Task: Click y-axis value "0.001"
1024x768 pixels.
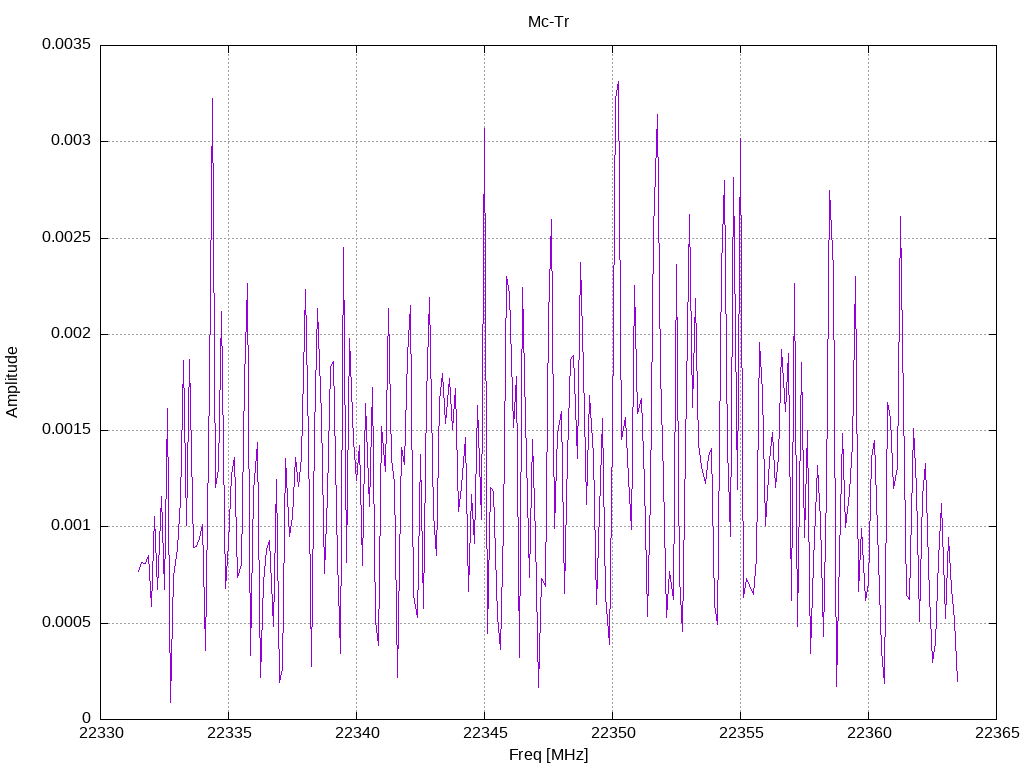Action: click(x=71, y=525)
